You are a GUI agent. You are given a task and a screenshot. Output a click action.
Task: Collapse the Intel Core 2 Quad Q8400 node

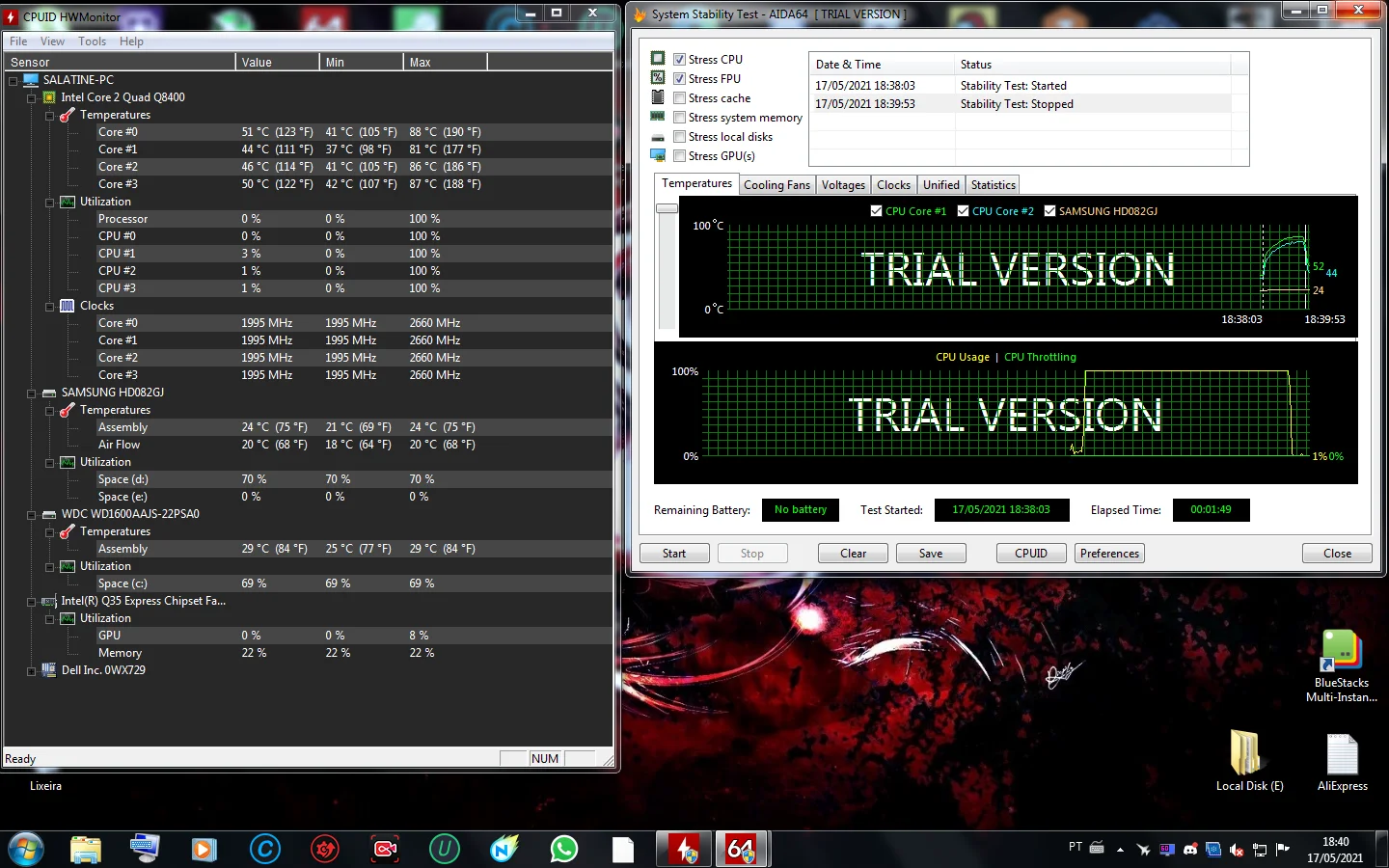32,98
